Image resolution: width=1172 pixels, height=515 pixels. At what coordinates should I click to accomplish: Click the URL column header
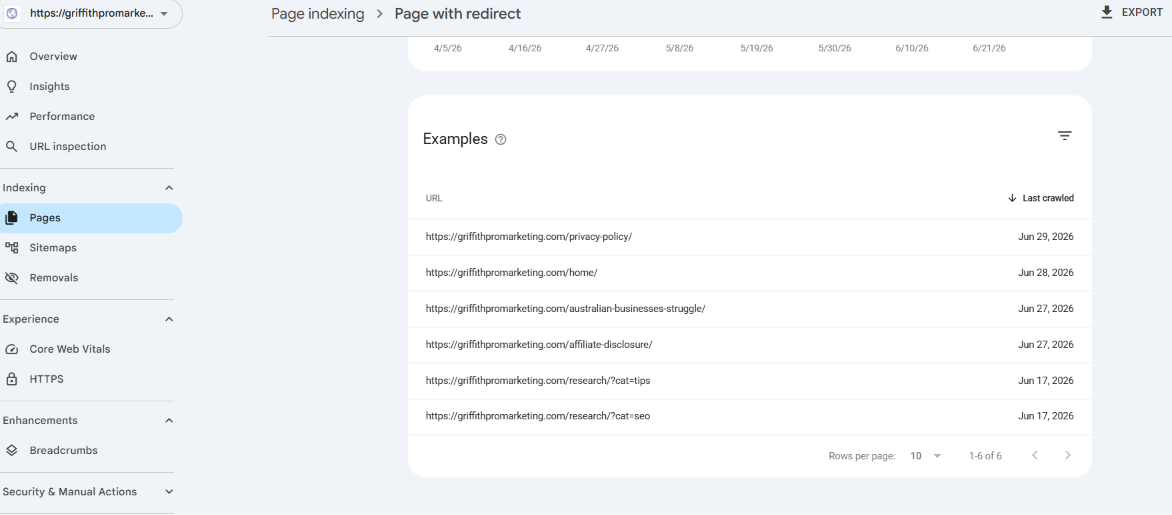[434, 198]
